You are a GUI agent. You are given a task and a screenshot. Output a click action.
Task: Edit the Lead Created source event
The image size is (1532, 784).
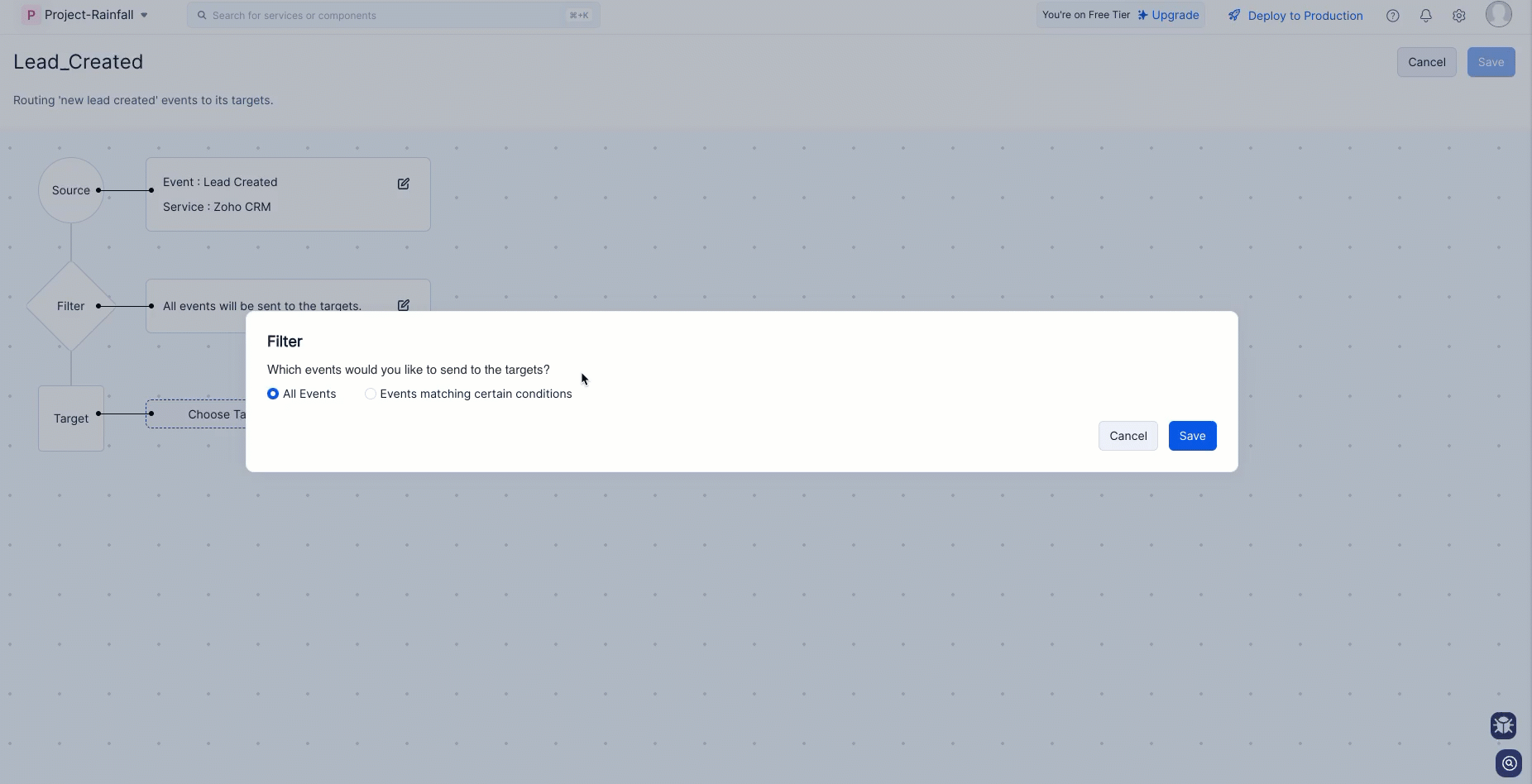[x=403, y=184]
